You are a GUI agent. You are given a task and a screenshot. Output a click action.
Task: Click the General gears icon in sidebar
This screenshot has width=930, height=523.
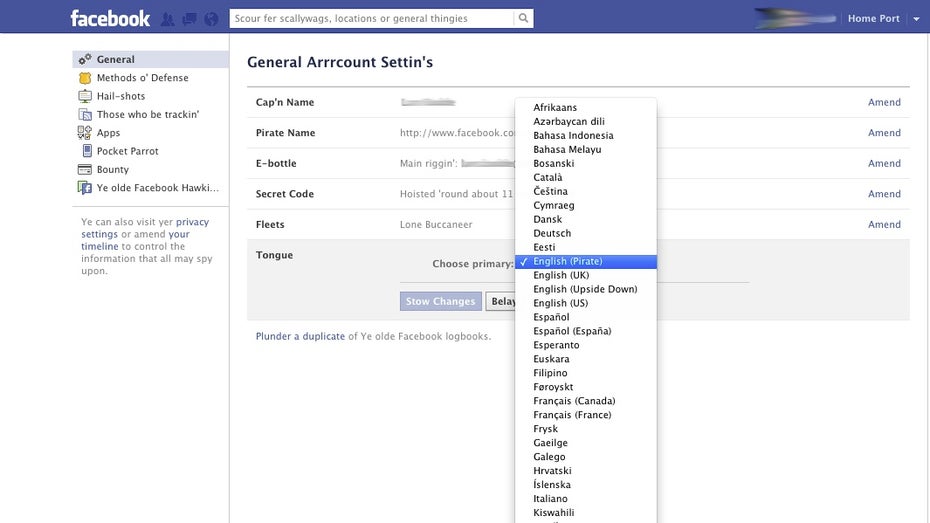[x=85, y=59]
